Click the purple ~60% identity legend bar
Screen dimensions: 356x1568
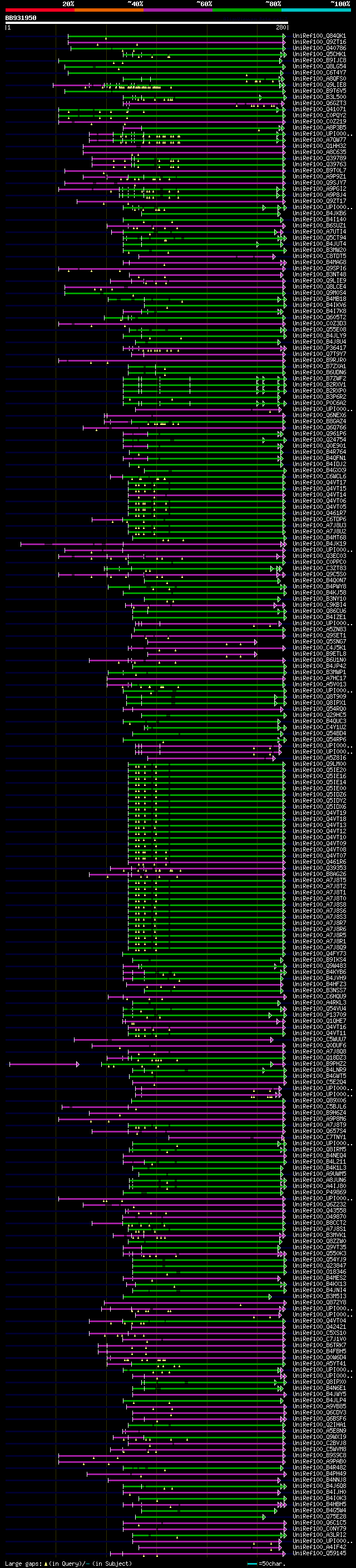[179, 10]
